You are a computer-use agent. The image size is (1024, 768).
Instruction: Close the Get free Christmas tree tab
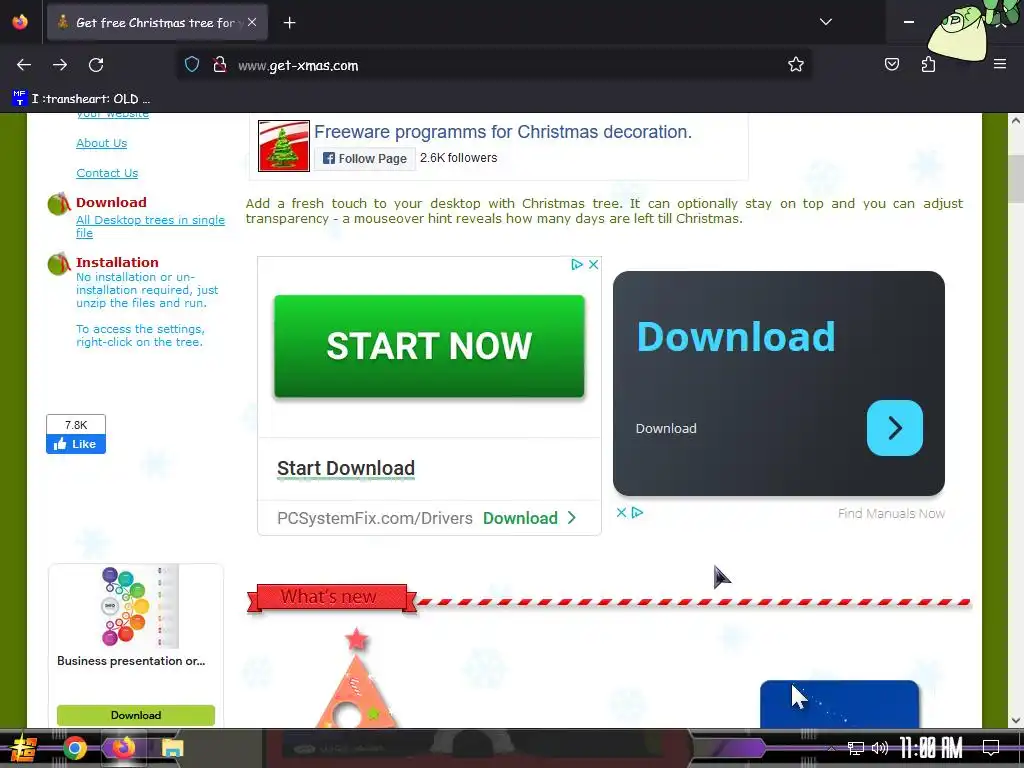click(252, 22)
